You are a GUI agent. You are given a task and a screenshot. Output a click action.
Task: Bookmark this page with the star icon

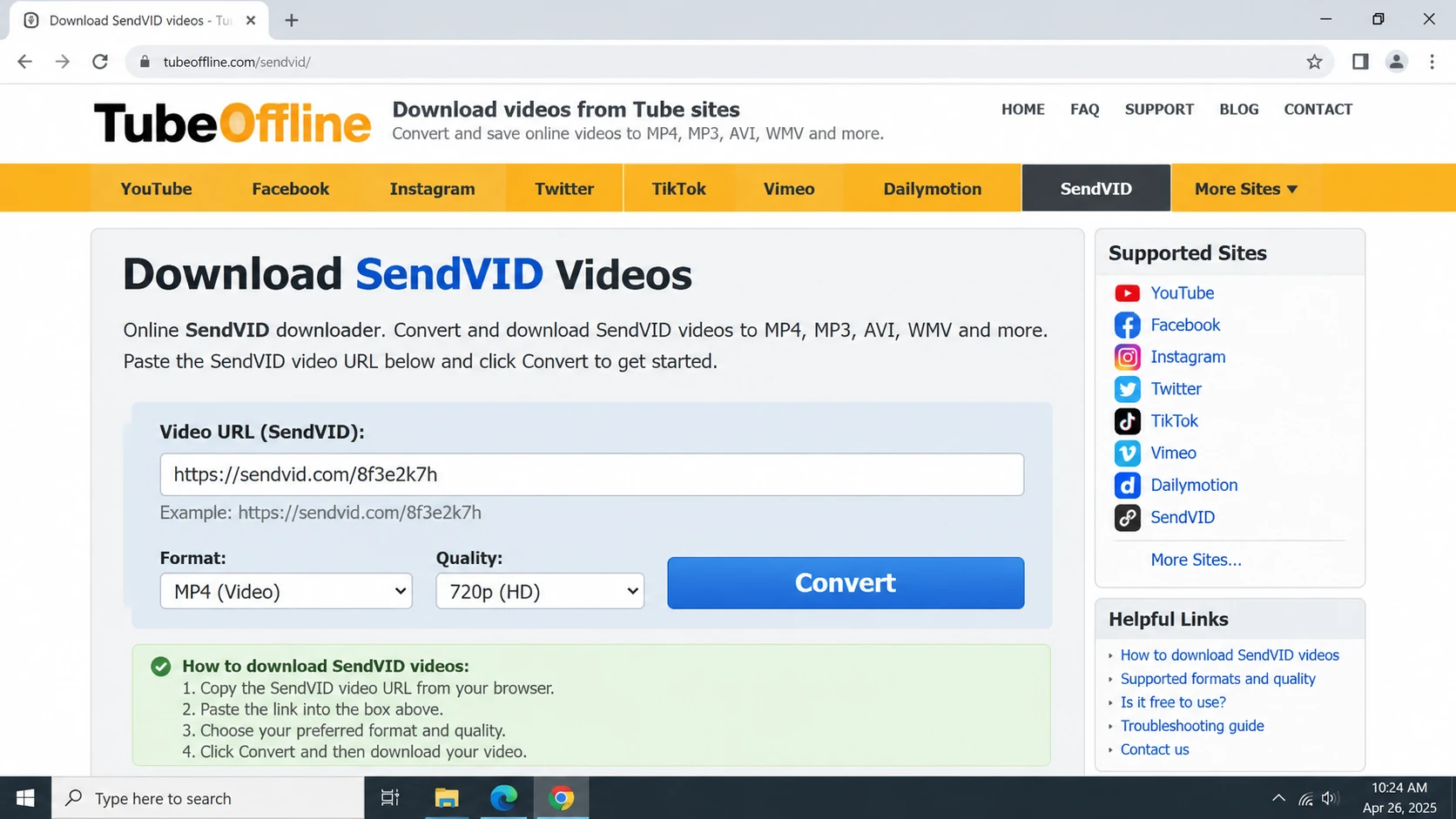(x=1314, y=62)
